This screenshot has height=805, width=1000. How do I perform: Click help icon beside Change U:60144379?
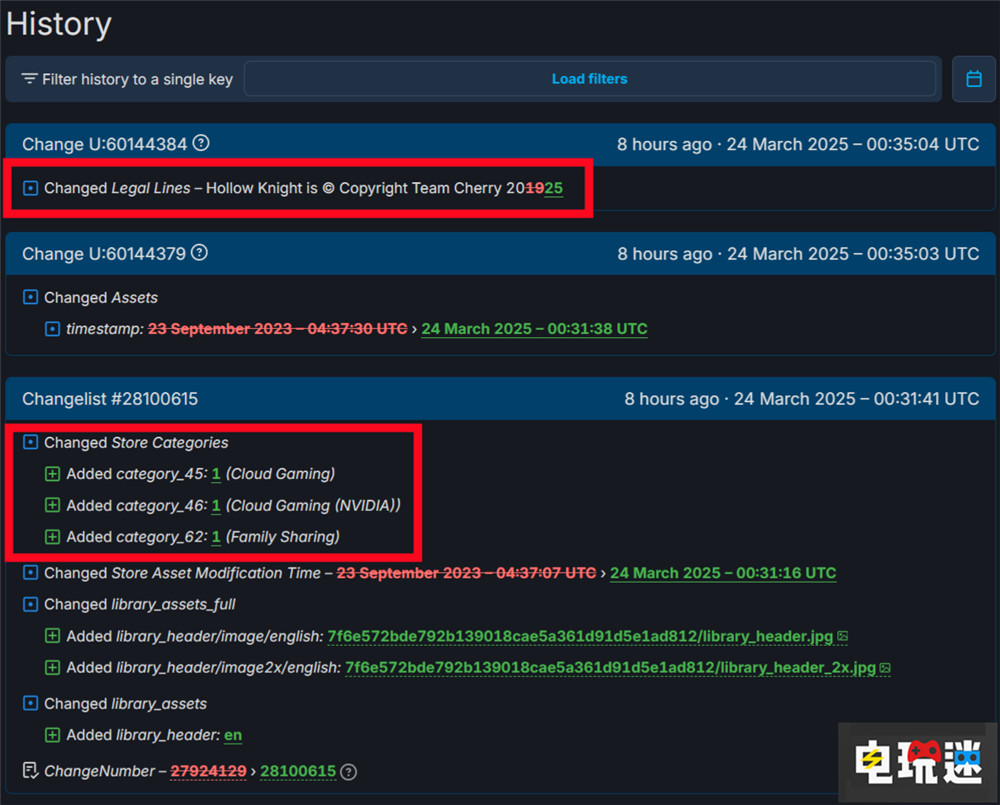point(200,253)
